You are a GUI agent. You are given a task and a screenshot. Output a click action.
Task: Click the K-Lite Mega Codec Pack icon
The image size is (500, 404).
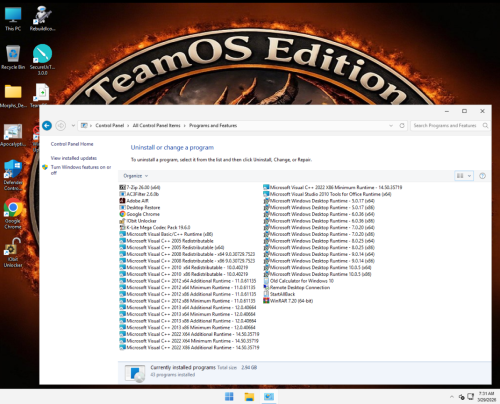122,227
